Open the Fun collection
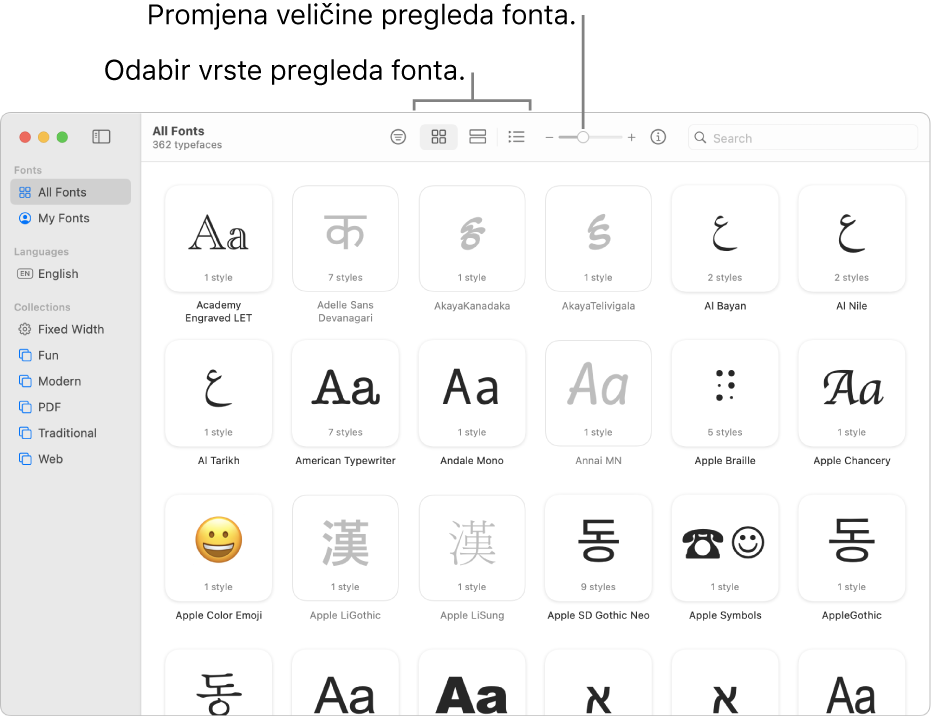Image resolution: width=934 pixels, height=718 pixels. tap(70, 355)
